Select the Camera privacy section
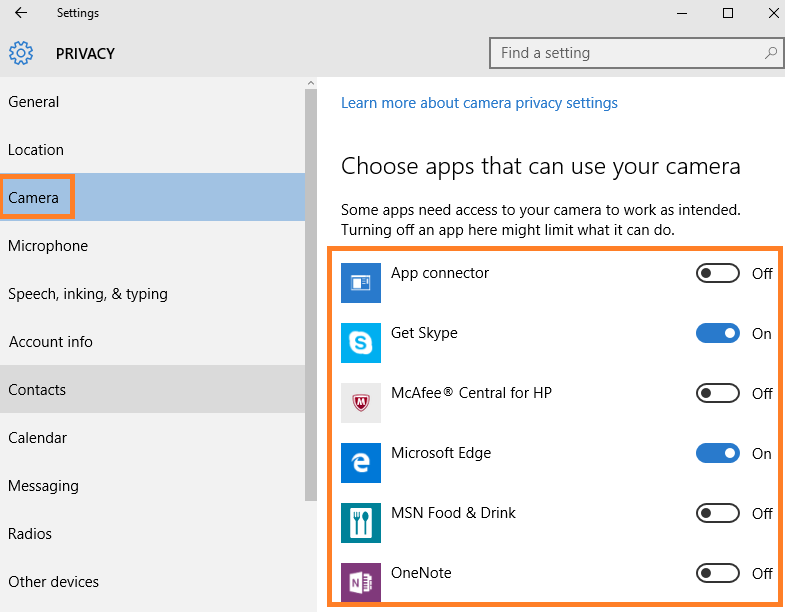This screenshot has height=612, width=785. tap(152, 197)
